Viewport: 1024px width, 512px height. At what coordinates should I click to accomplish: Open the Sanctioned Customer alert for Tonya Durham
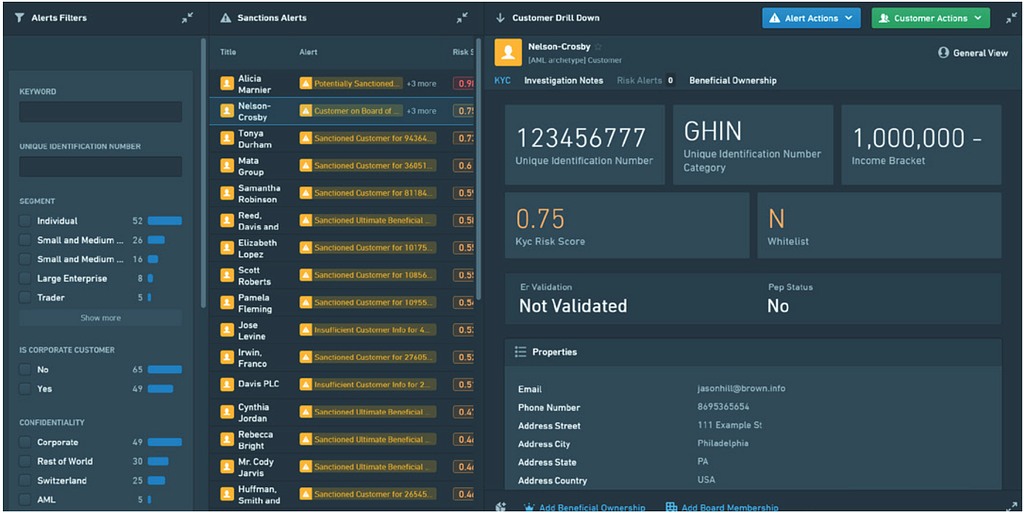[x=368, y=138]
